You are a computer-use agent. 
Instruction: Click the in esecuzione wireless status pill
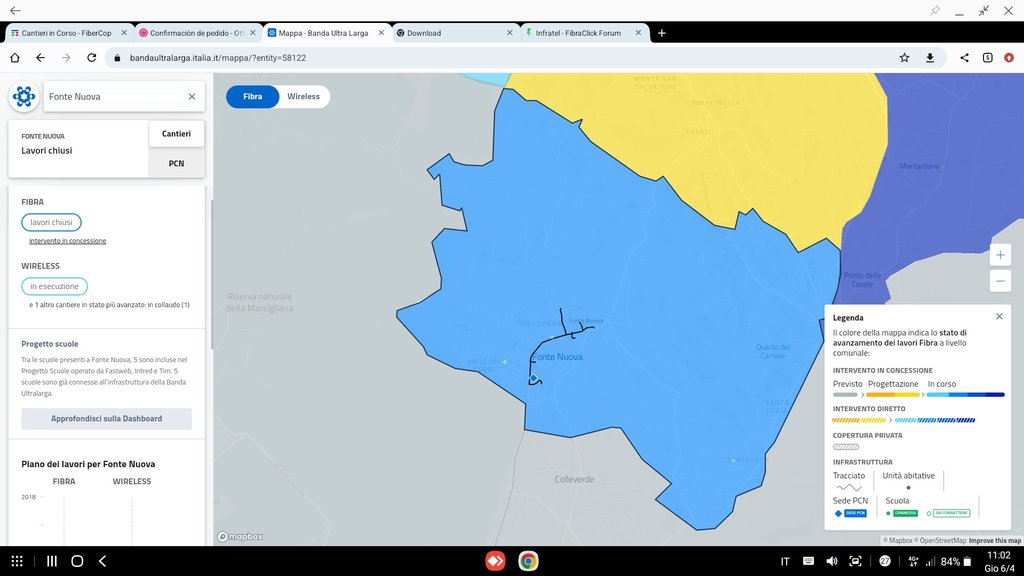[x=54, y=286]
